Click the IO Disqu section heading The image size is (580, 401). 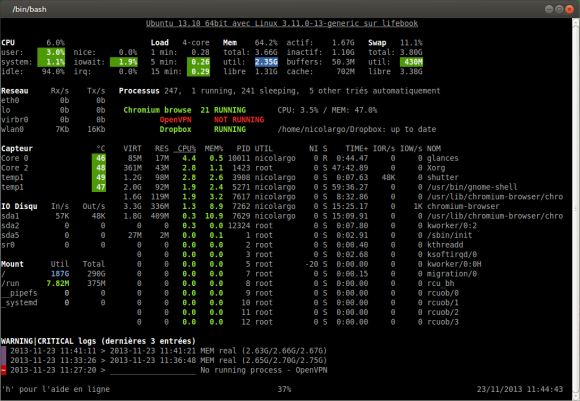[x=19, y=206]
